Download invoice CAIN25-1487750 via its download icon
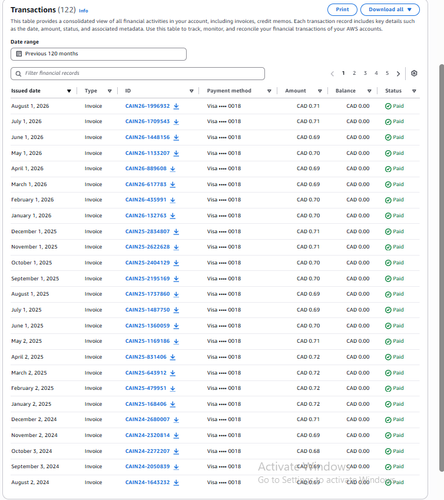444x500 pixels. pyautogui.click(x=176, y=310)
